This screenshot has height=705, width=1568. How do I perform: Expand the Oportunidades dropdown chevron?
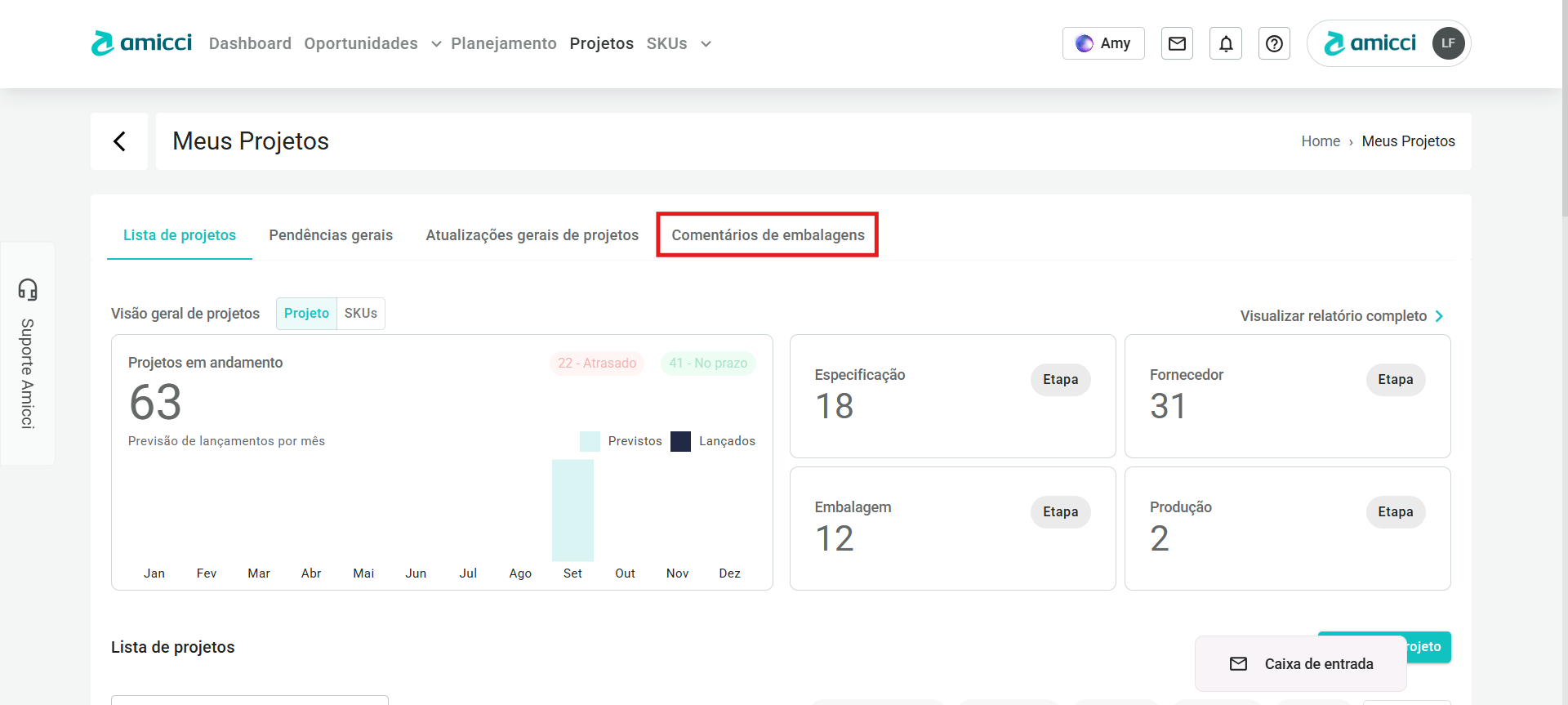point(436,44)
